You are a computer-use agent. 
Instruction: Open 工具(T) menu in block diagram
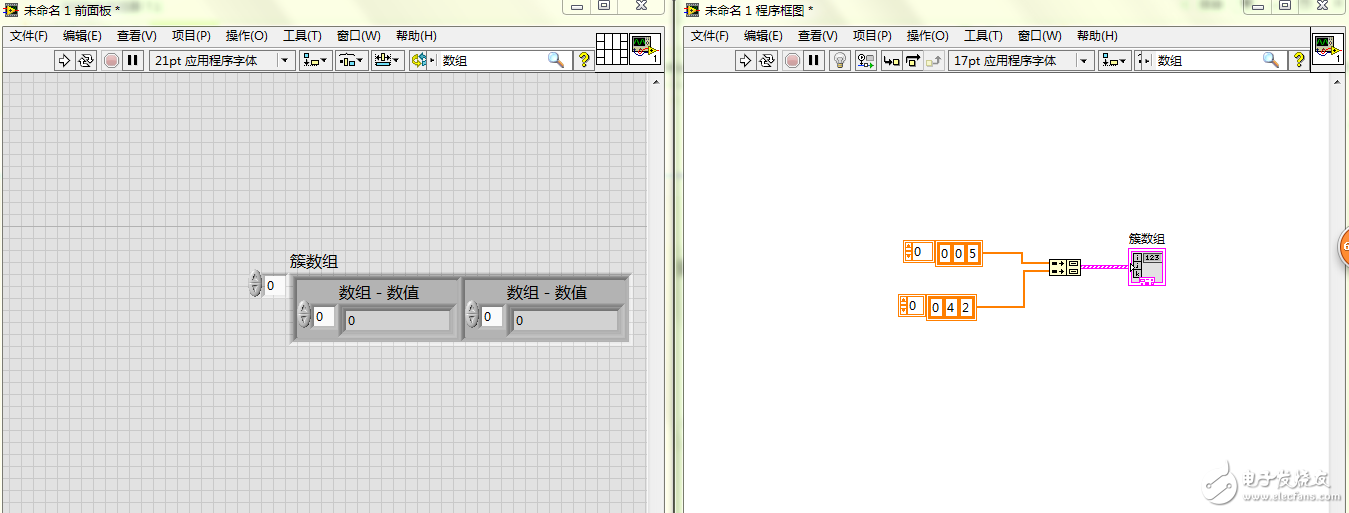click(983, 35)
